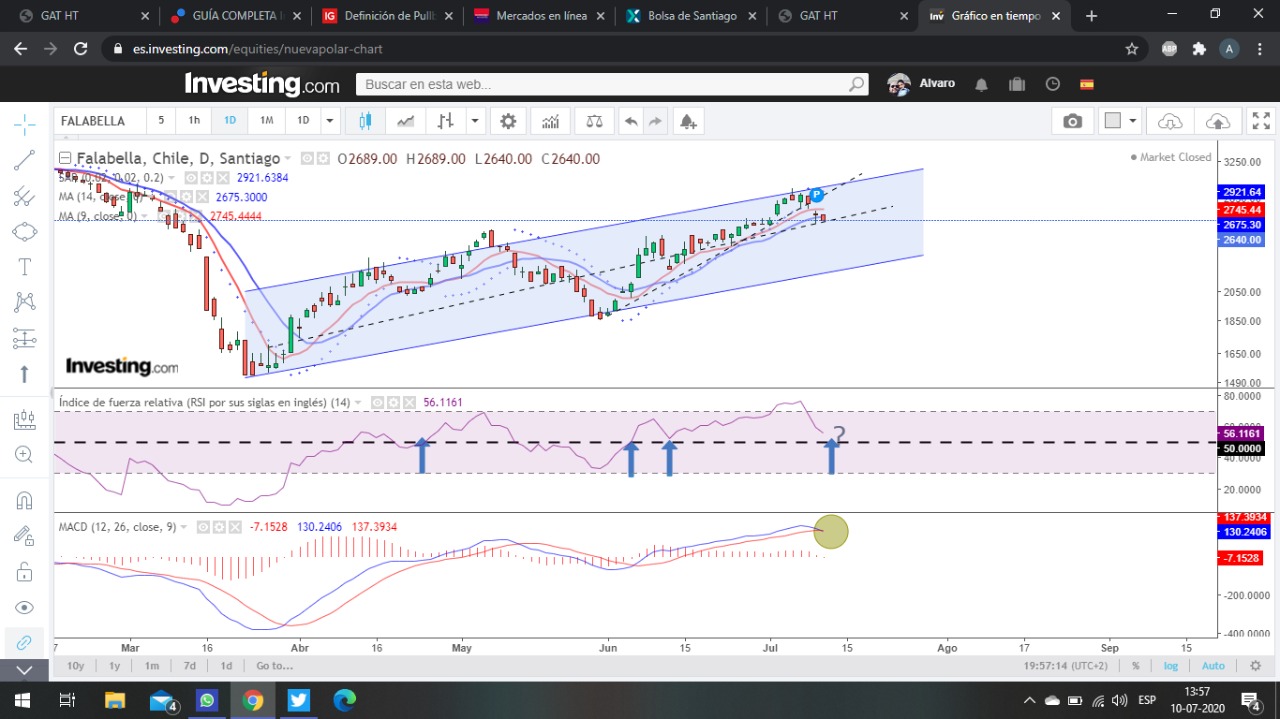Open the indicators panel
This screenshot has height=719, width=1280.
(x=550, y=121)
